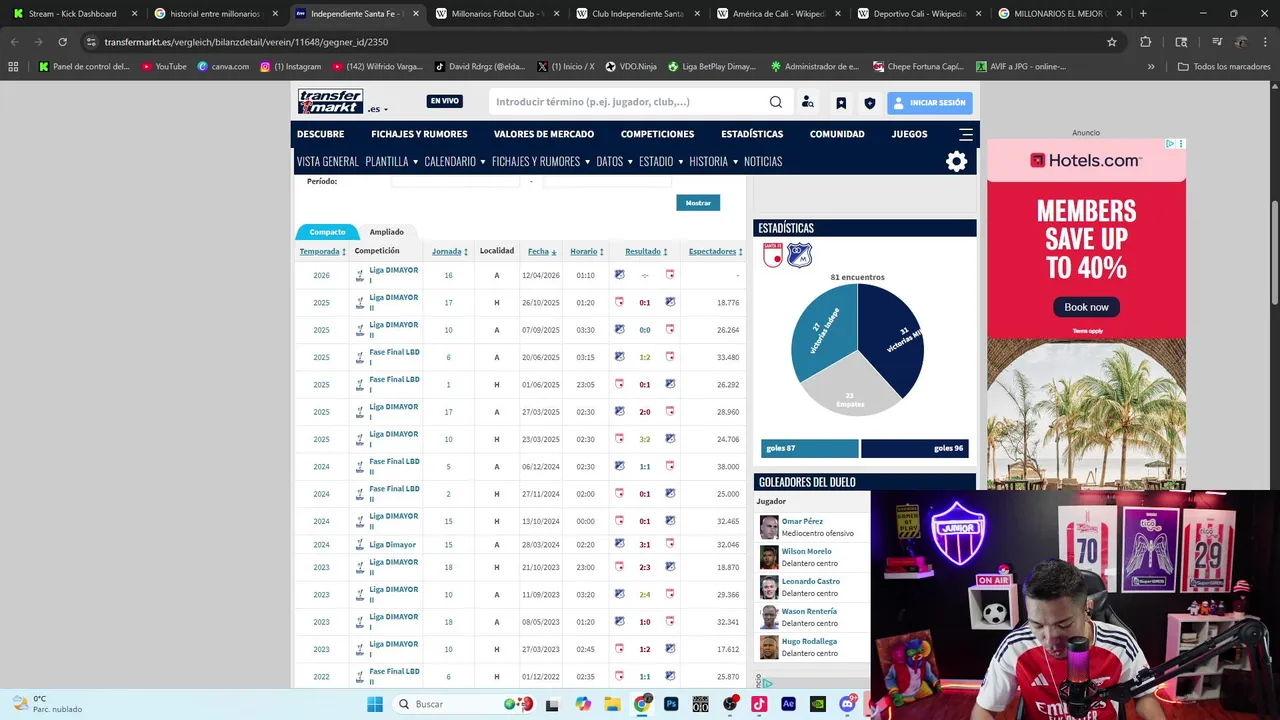Open Discord from the taskbar

(x=847, y=704)
